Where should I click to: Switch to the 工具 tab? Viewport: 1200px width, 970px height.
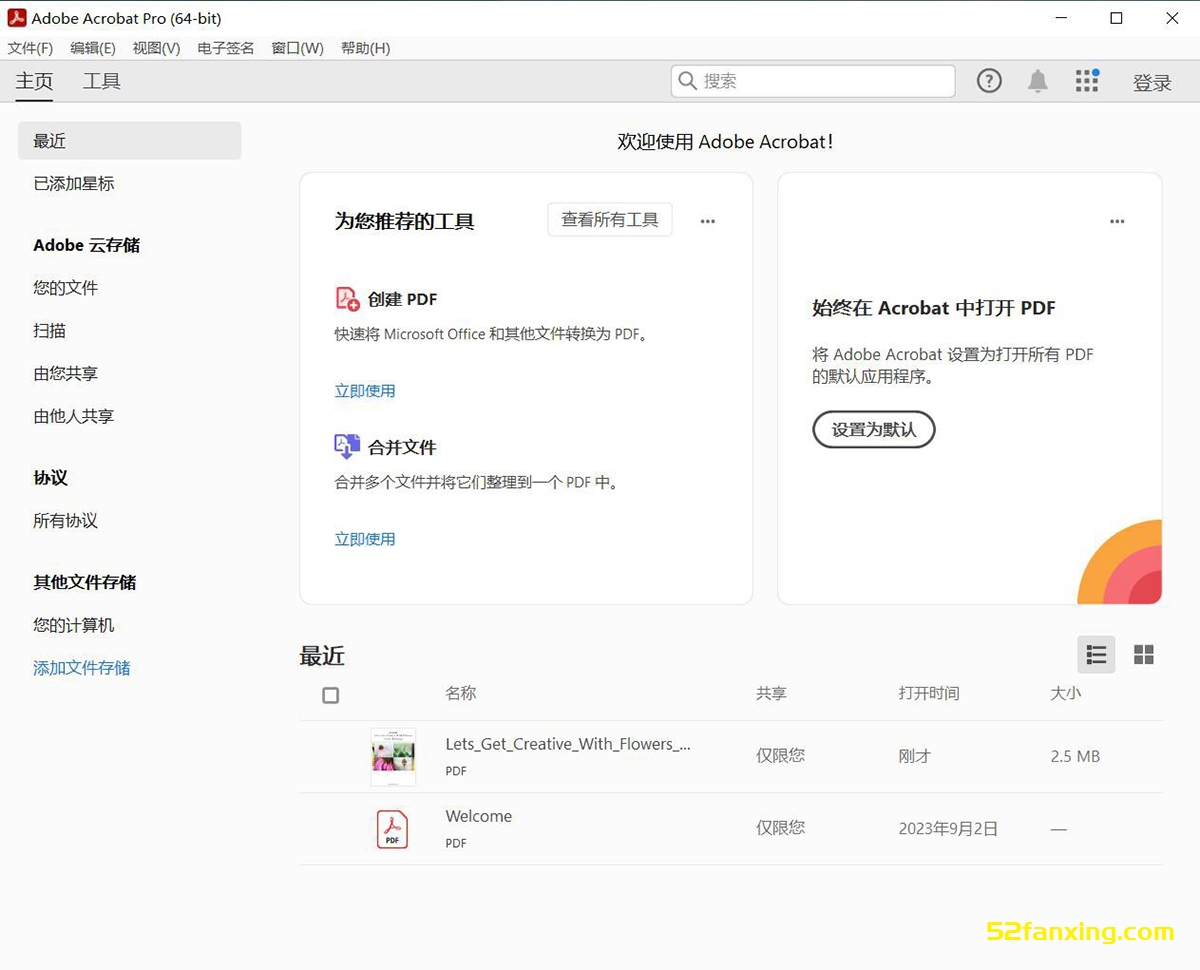click(x=102, y=82)
